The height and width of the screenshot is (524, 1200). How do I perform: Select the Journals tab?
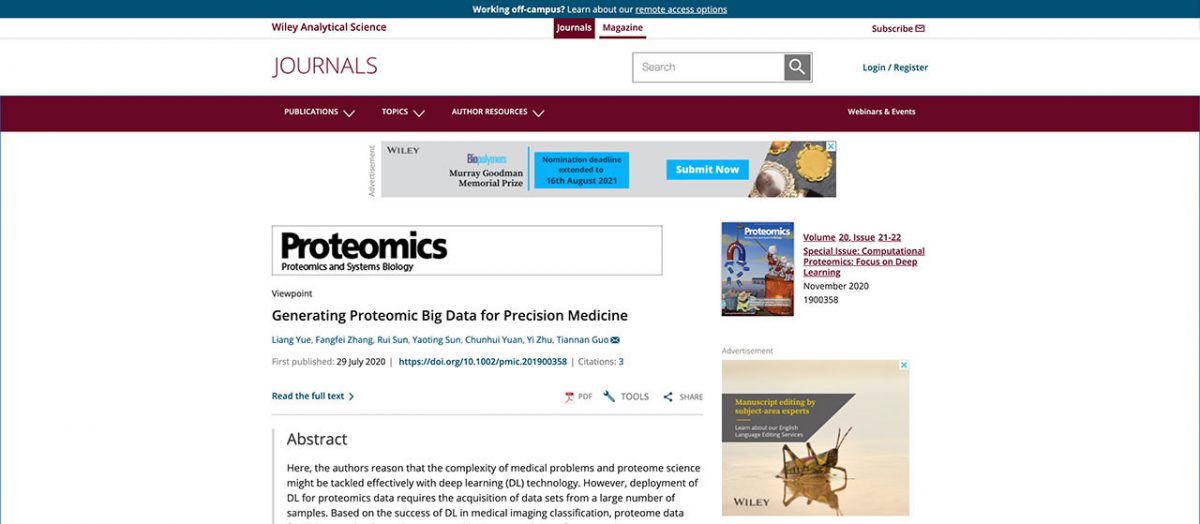click(574, 28)
